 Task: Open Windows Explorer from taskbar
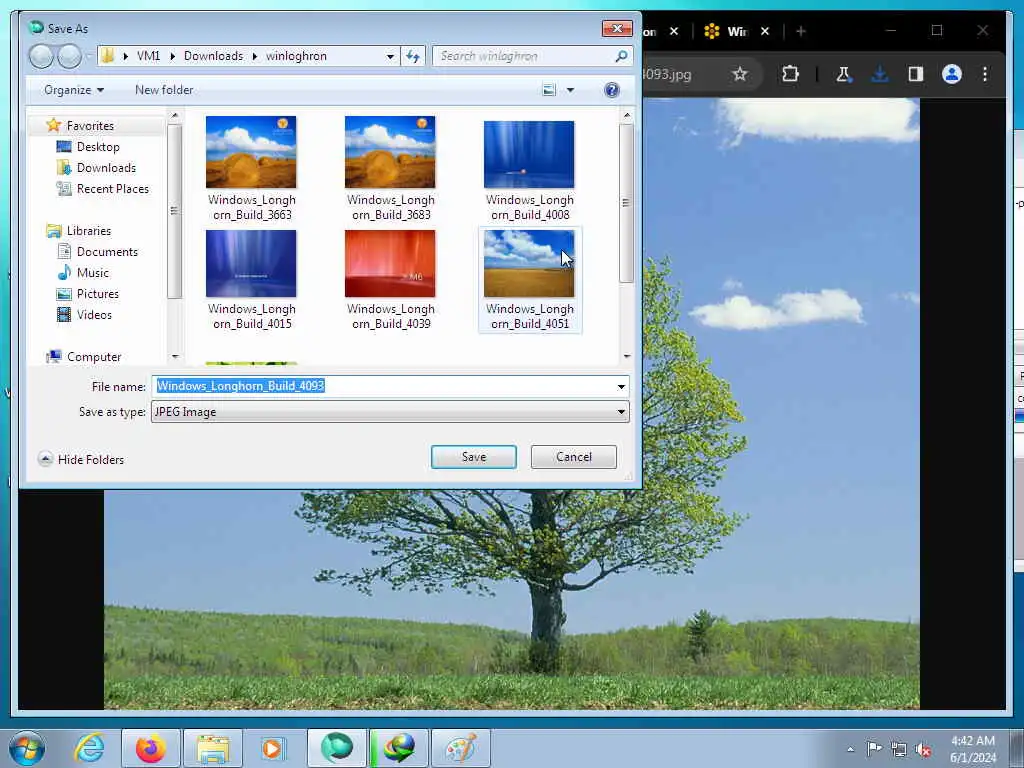coord(213,748)
